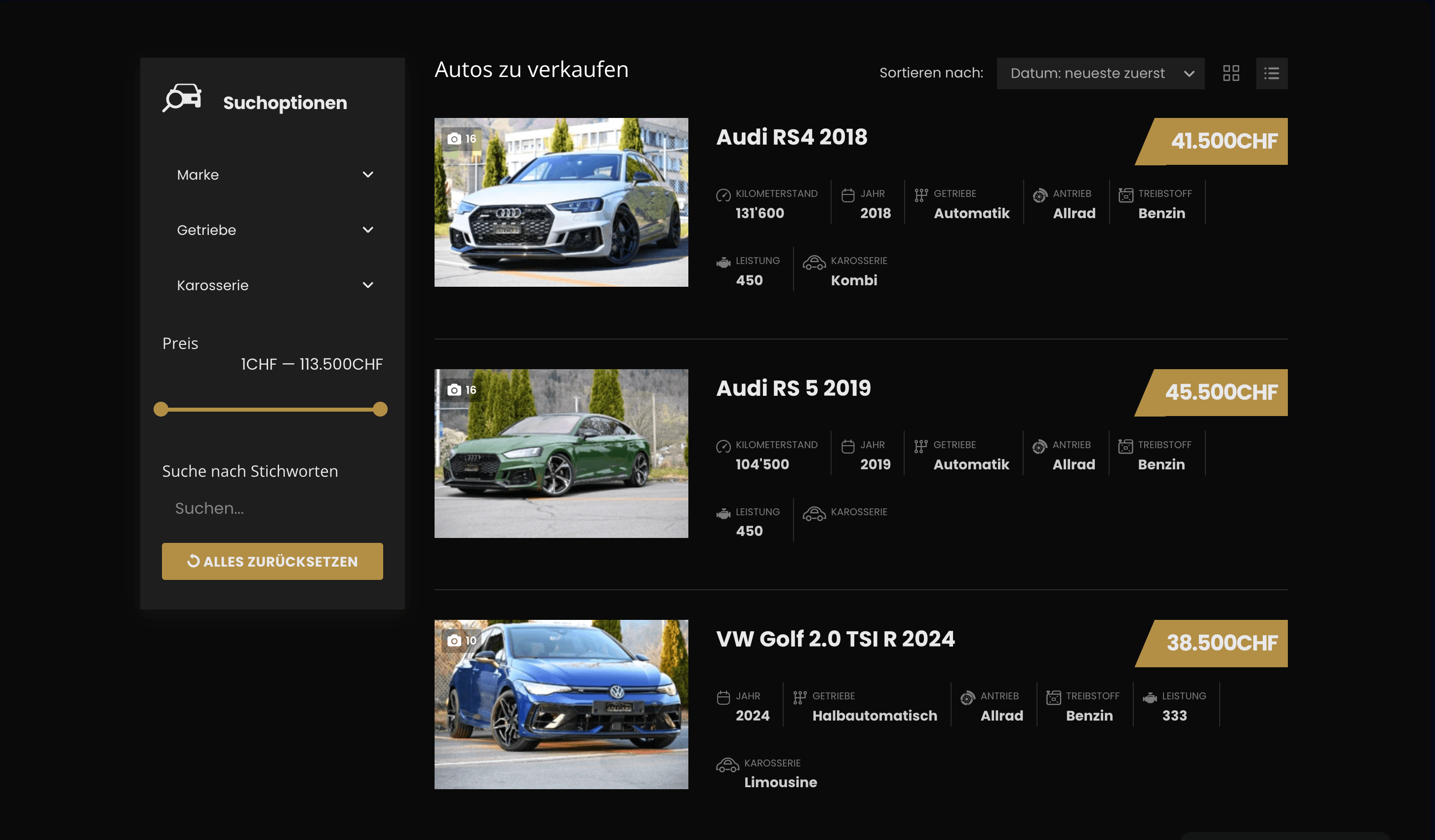Image resolution: width=1435 pixels, height=840 pixels.
Task: Click the mileage value 104'500
Action: click(762, 464)
